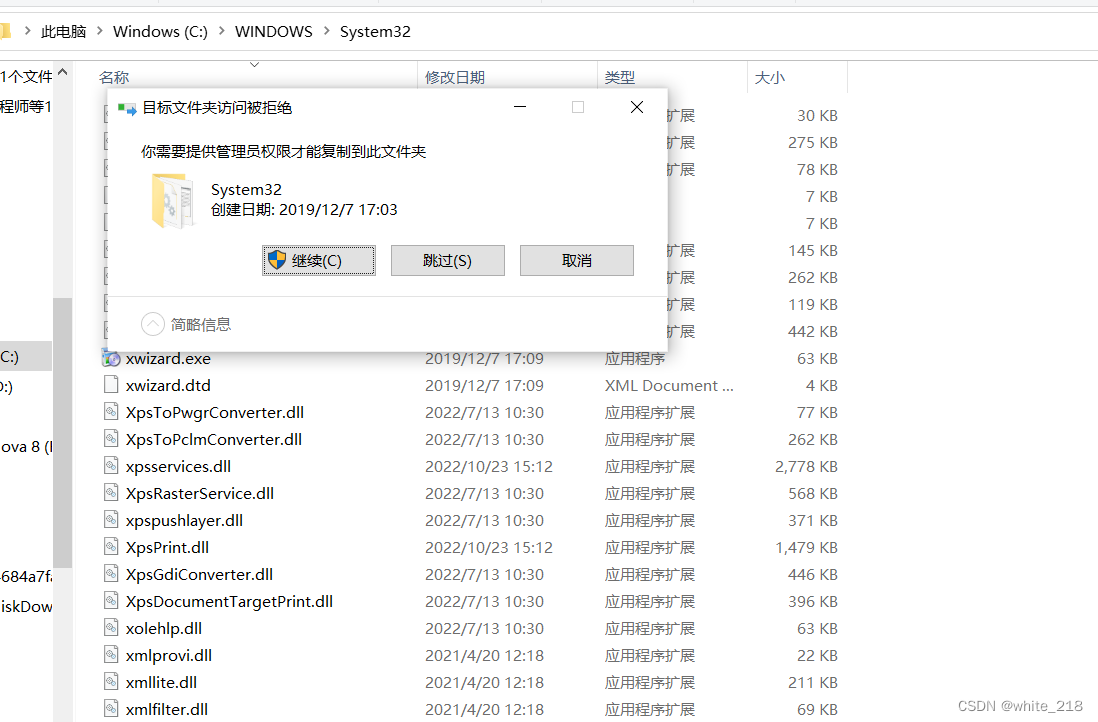
Task: Select xmlprovi.dll file icon
Action: coord(111,655)
